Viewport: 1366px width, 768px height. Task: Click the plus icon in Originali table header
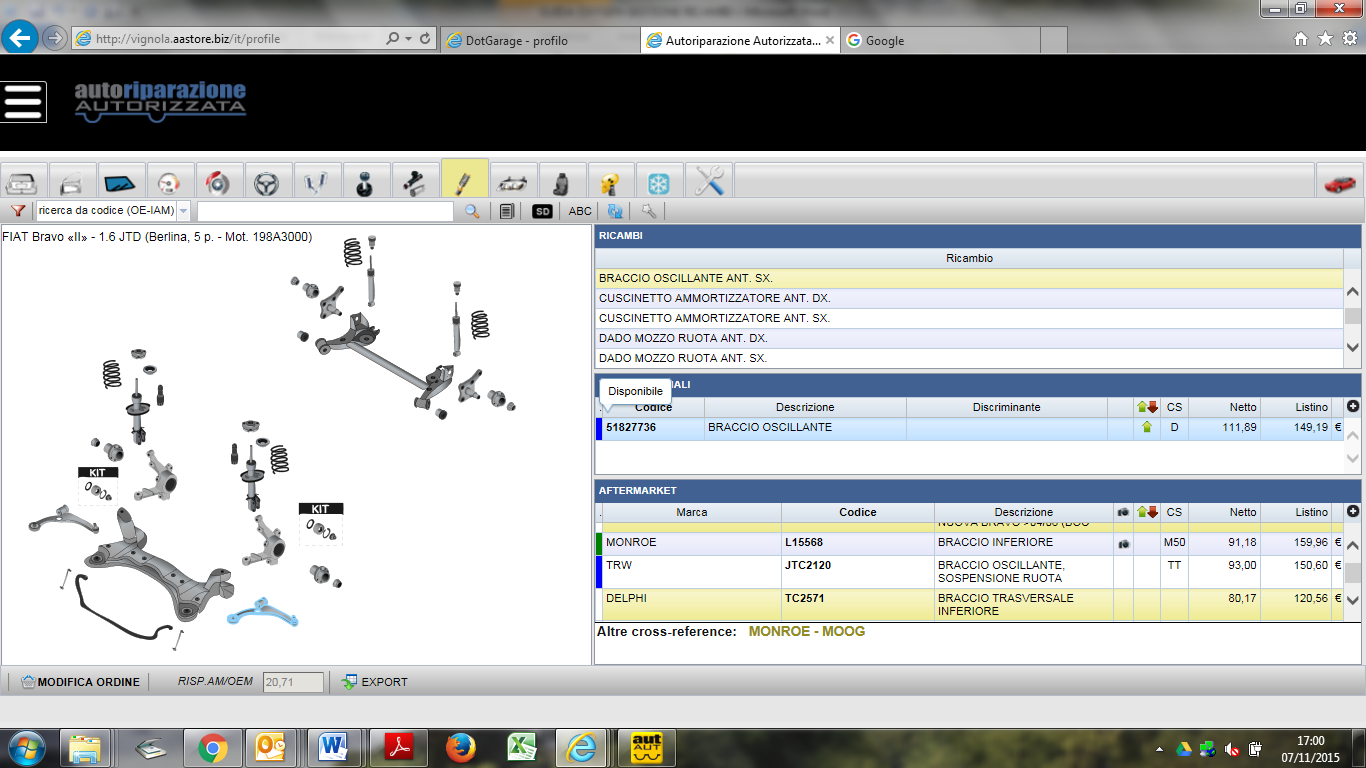tap(1353, 406)
